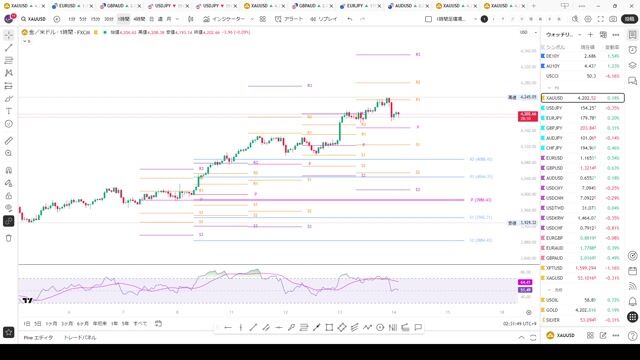
Task: Open the watchlist more options menu
Action: pyautogui.click(x=616, y=35)
